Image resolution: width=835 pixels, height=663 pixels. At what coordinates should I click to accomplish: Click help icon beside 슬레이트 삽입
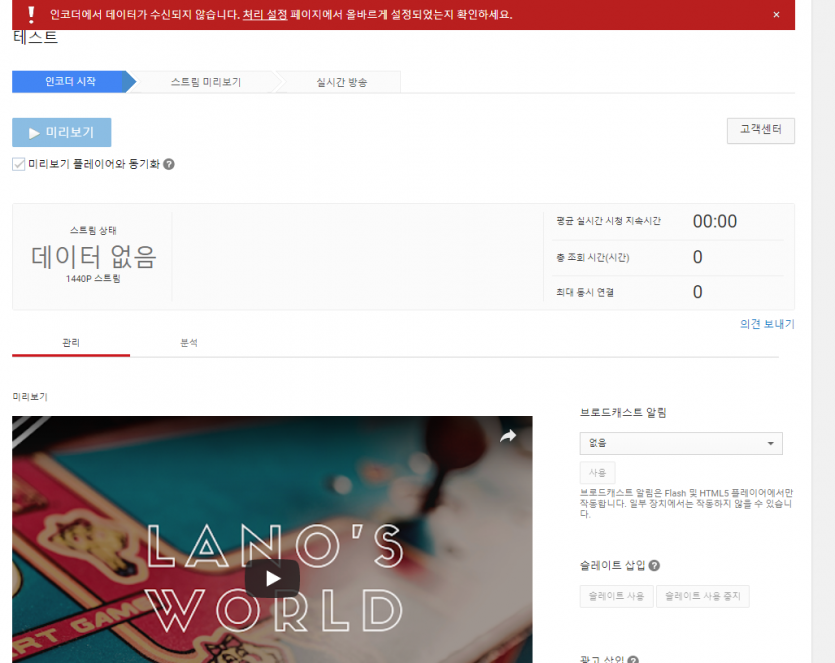pos(654,566)
